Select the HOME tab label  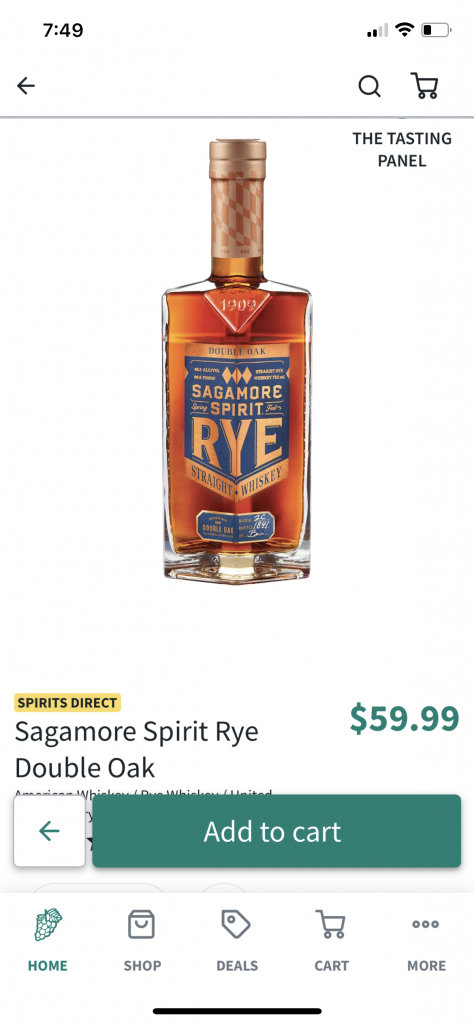[x=48, y=966]
